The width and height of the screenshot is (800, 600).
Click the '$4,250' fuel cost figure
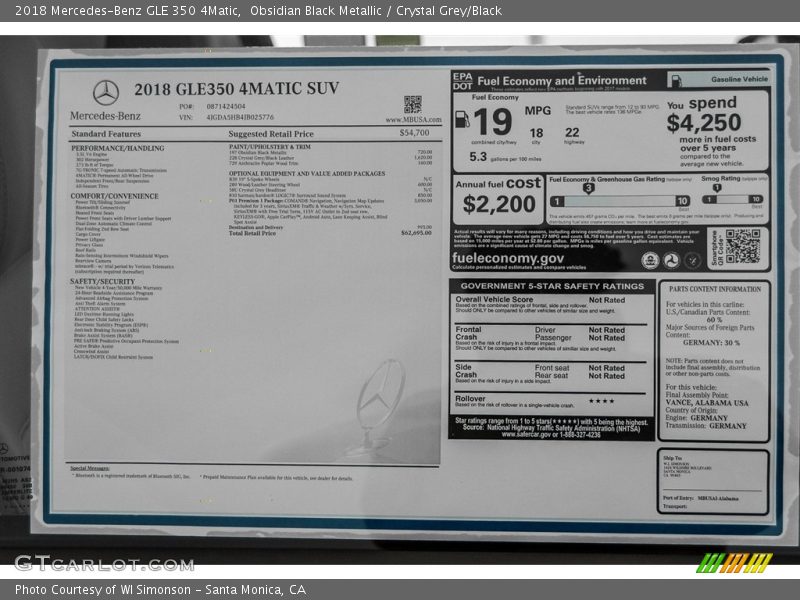click(704, 122)
